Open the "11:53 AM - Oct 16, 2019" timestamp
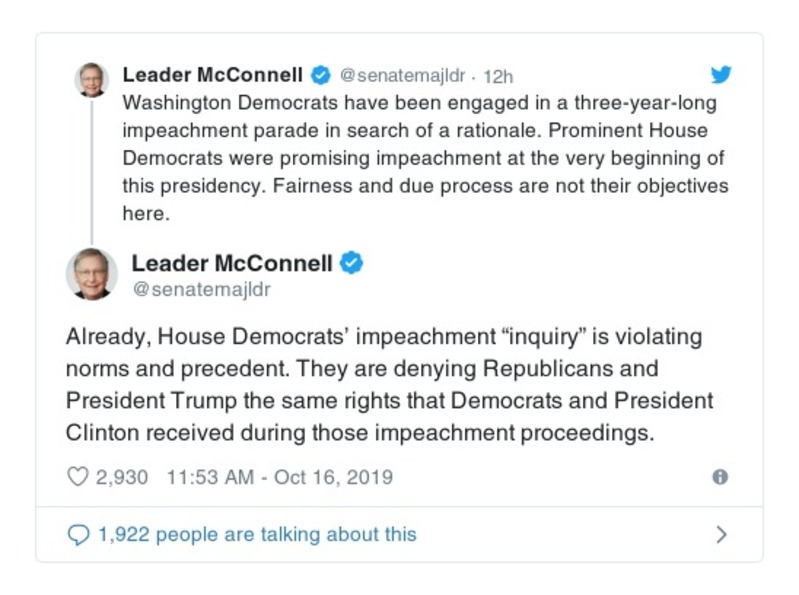This screenshot has width=799, height=595. pos(279,477)
